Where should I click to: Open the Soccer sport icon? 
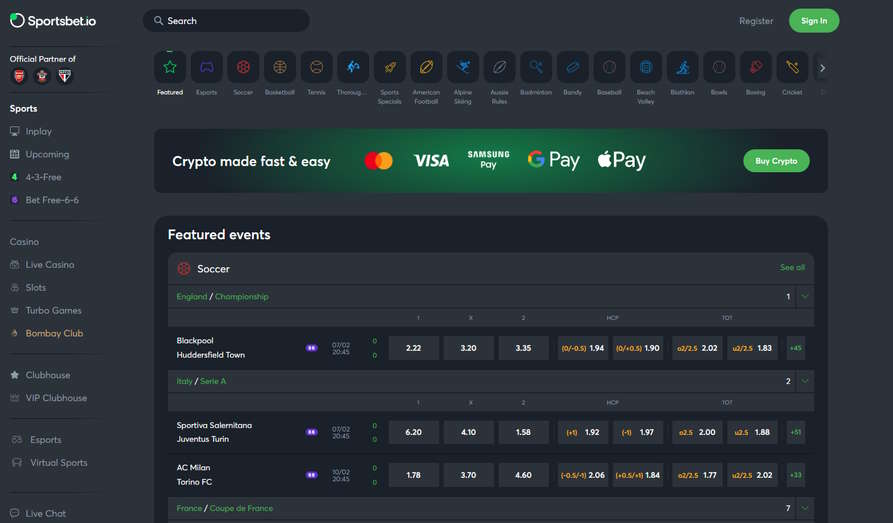[x=243, y=68]
